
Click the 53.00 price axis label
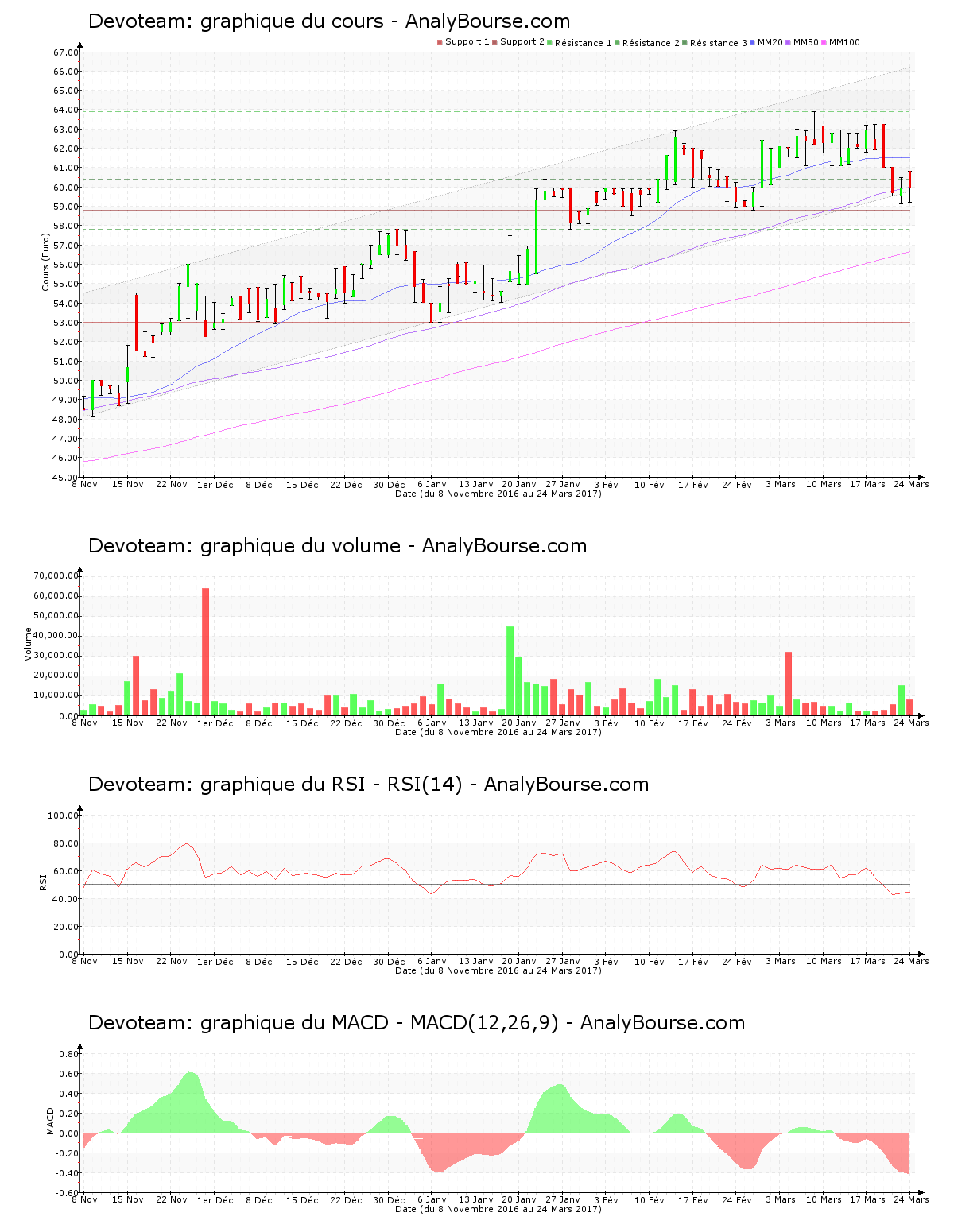[x=66, y=323]
